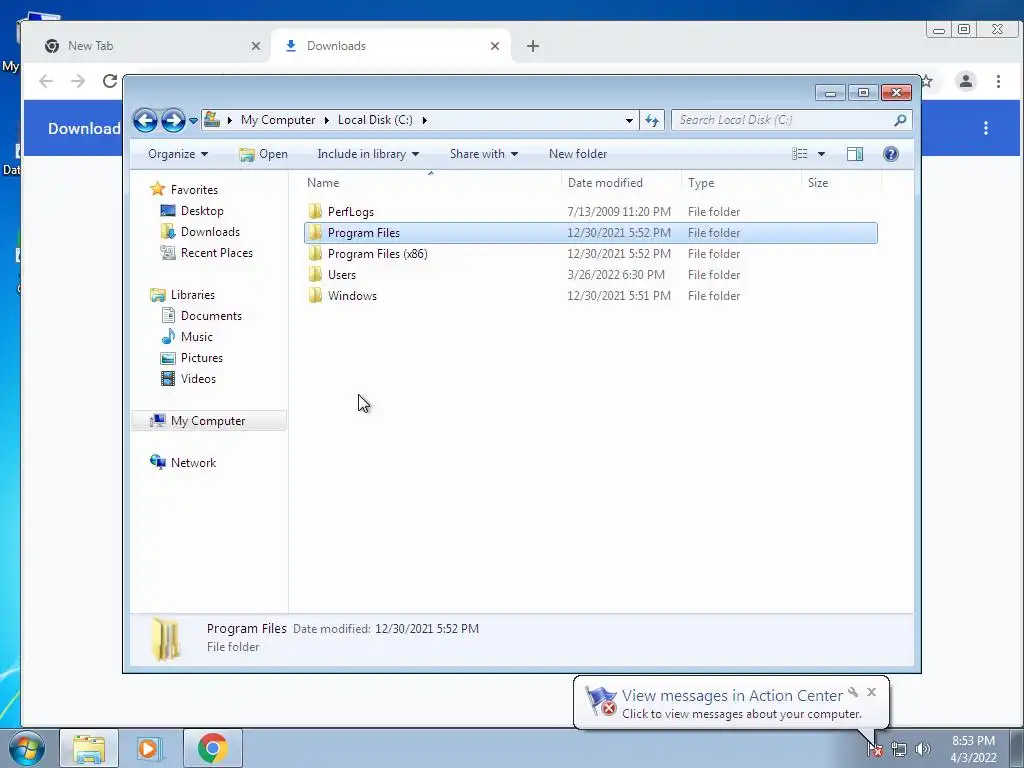Image resolution: width=1024 pixels, height=768 pixels.
Task: Click the volume speaker tray icon
Action: [923, 750]
